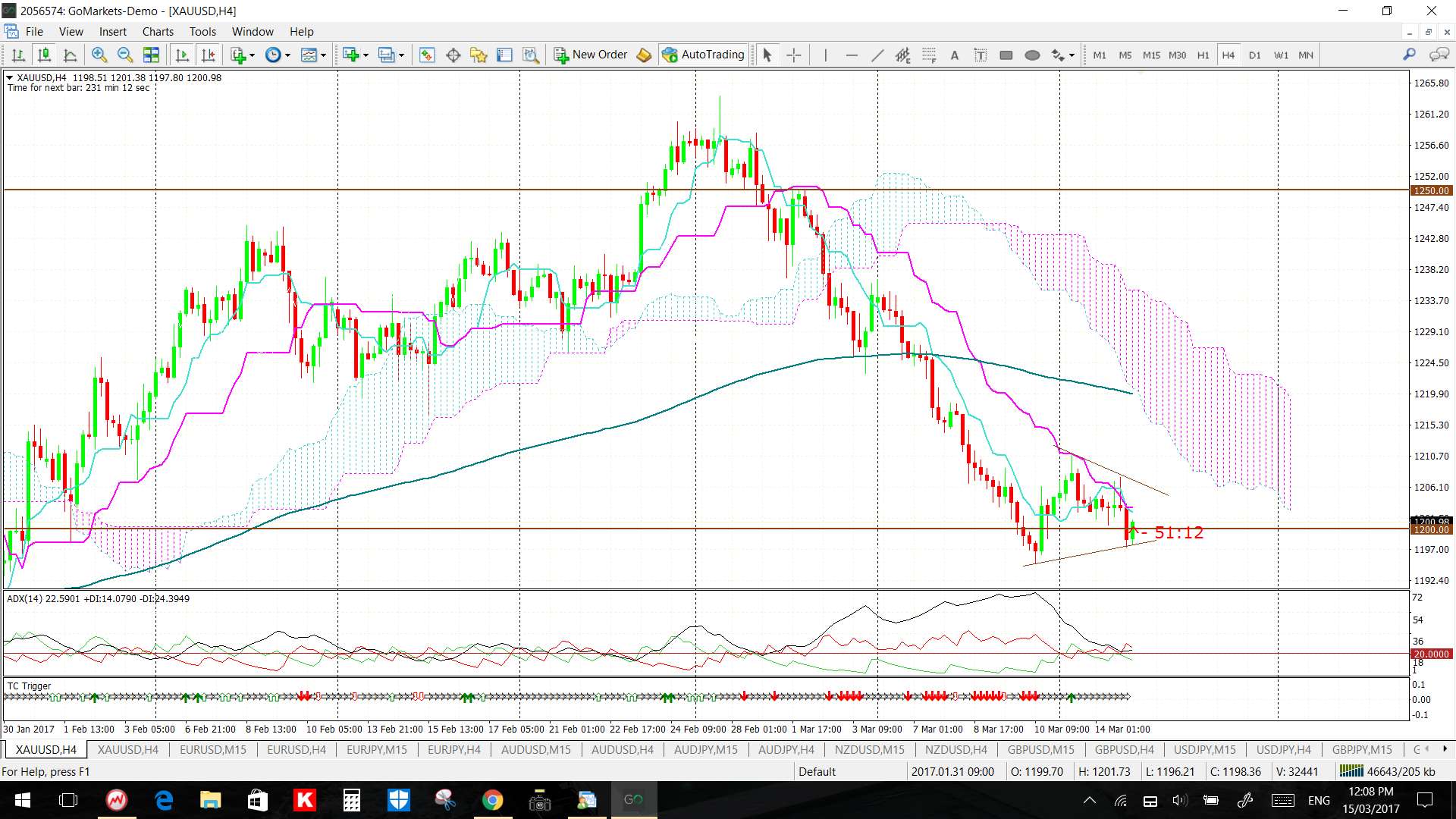
Task: Expand the indicators list dropdown arrow
Action: pos(253,55)
